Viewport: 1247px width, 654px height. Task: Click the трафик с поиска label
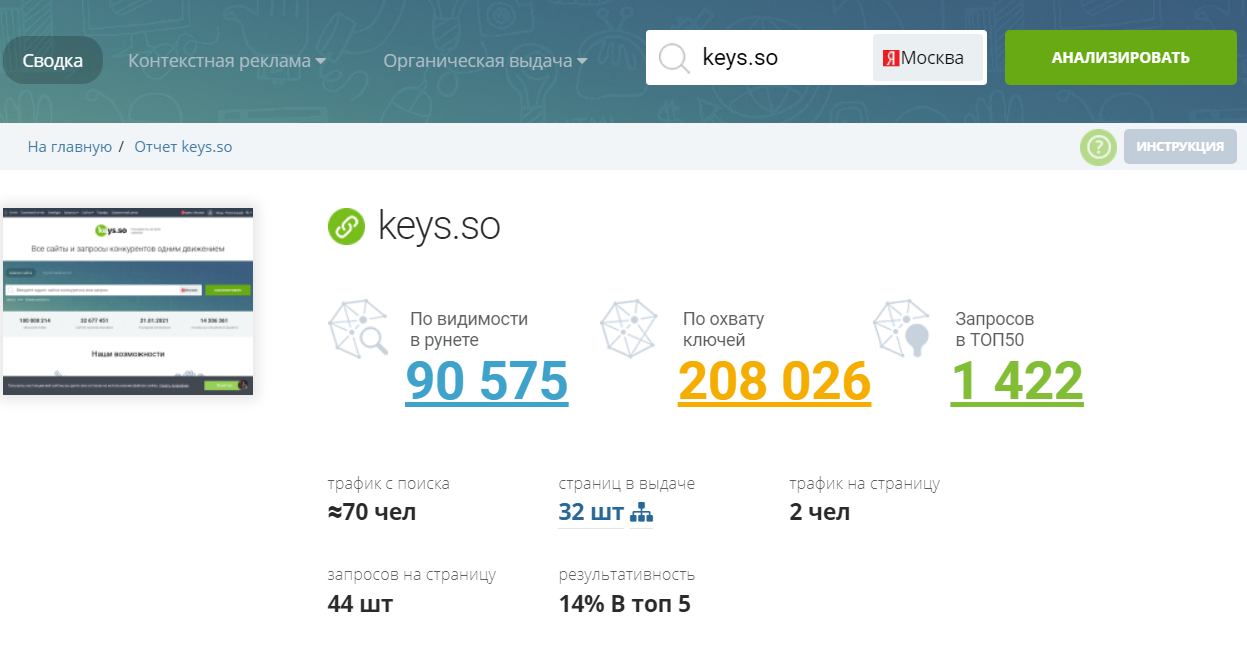[389, 484]
